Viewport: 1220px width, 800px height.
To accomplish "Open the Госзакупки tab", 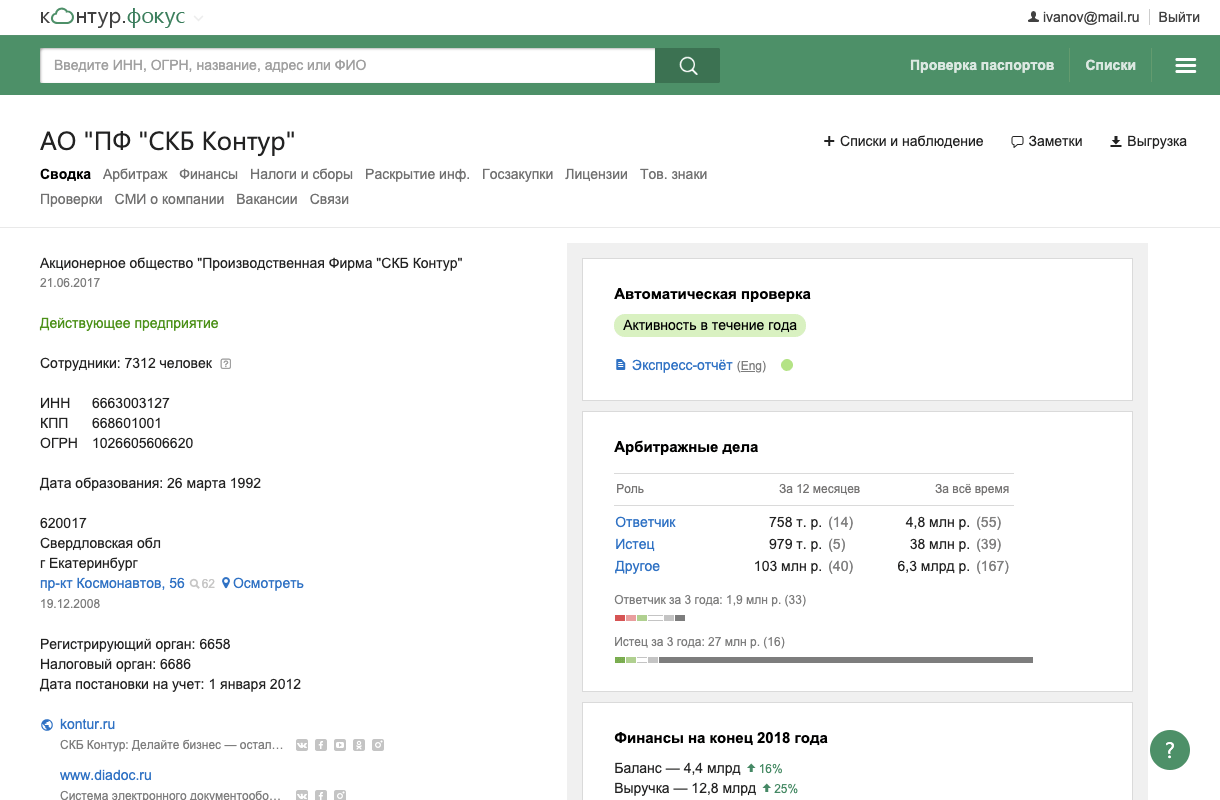I will pyautogui.click(x=517, y=174).
